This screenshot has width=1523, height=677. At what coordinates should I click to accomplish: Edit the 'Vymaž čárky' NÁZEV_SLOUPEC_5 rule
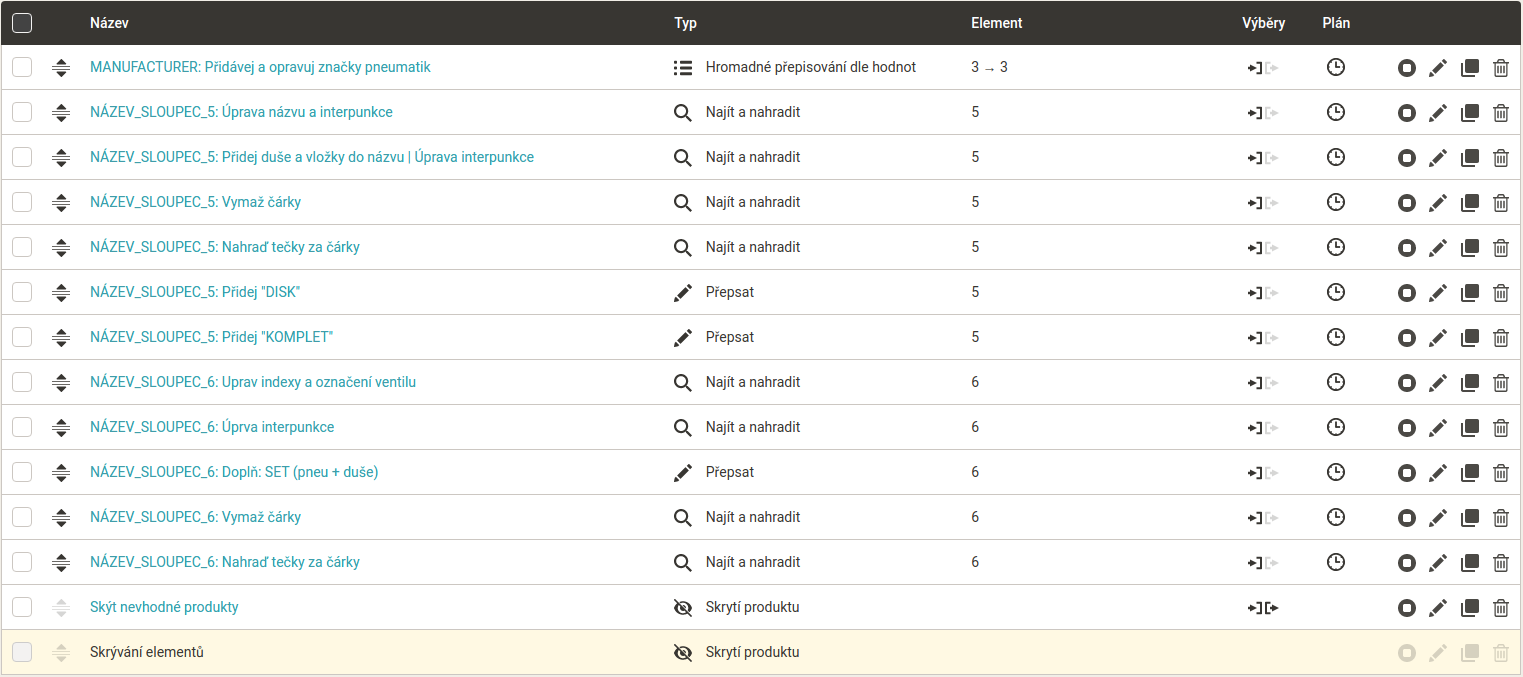[1437, 203]
